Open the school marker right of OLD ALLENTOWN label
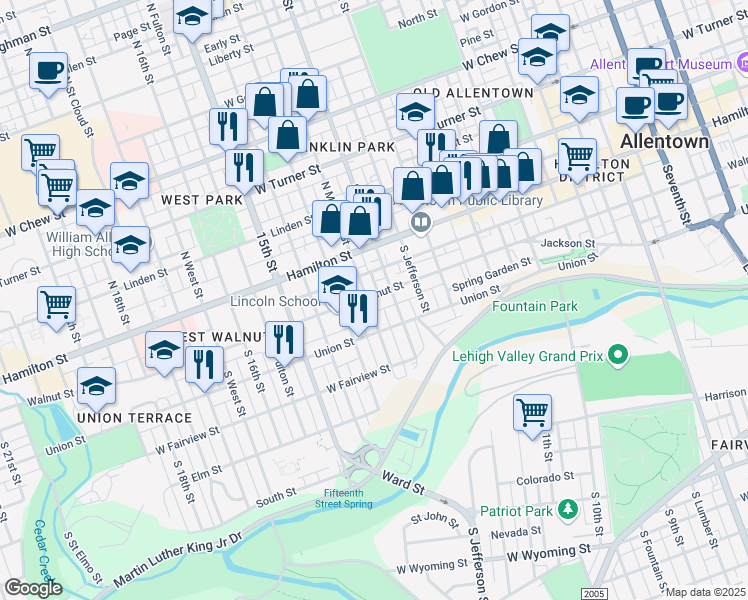Image resolution: width=748 pixels, height=600 pixels. point(579,95)
